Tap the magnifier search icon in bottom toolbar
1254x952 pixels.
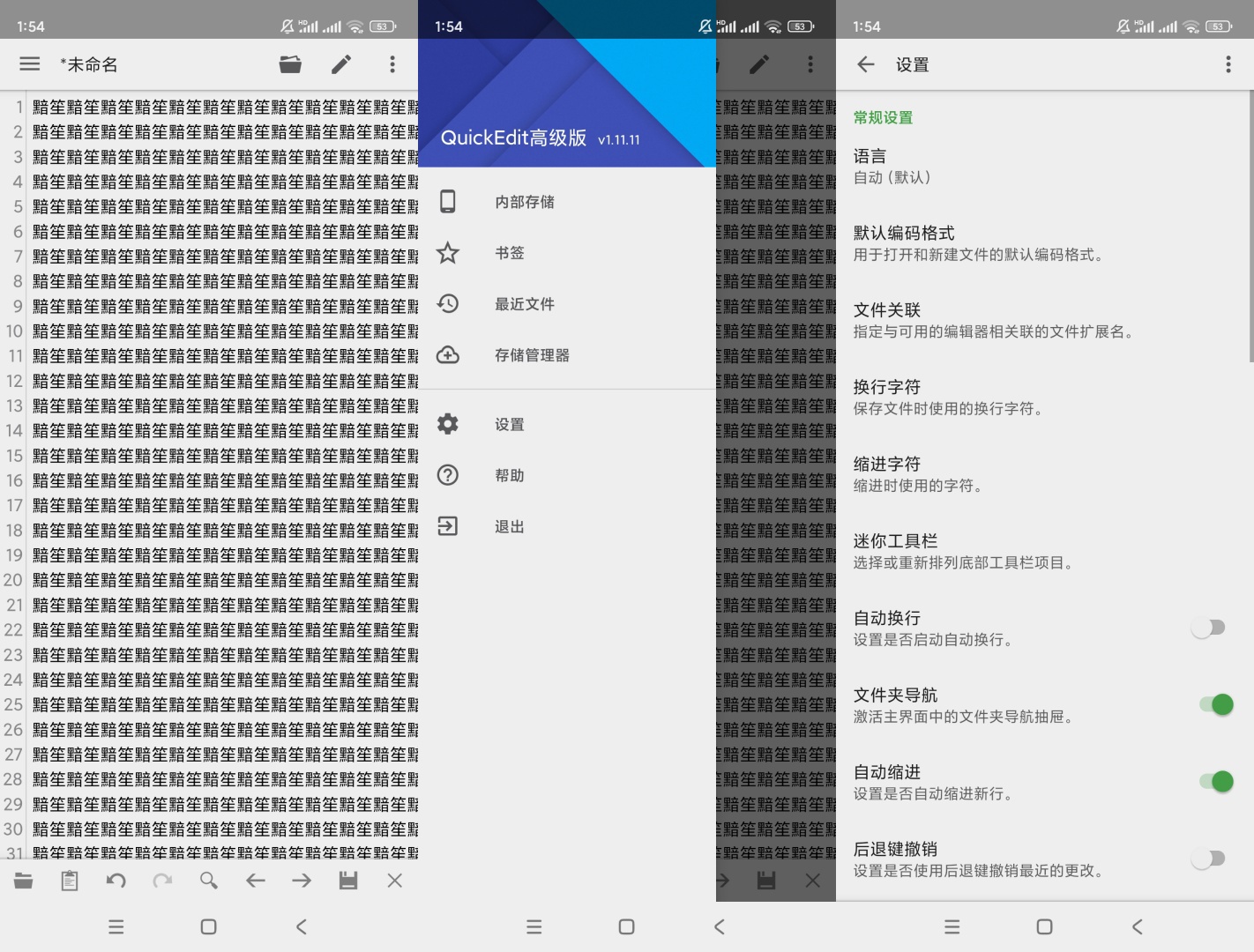(209, 881)
